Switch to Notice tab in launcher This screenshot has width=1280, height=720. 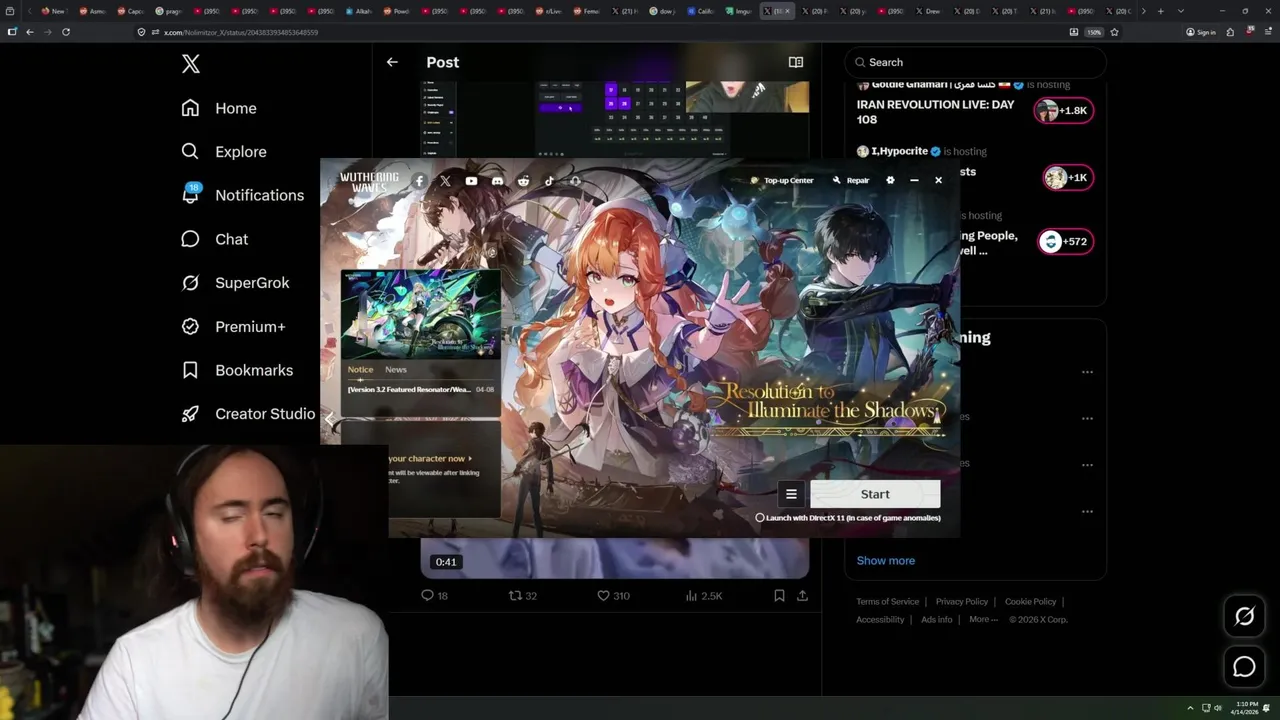tap(360, 369)
